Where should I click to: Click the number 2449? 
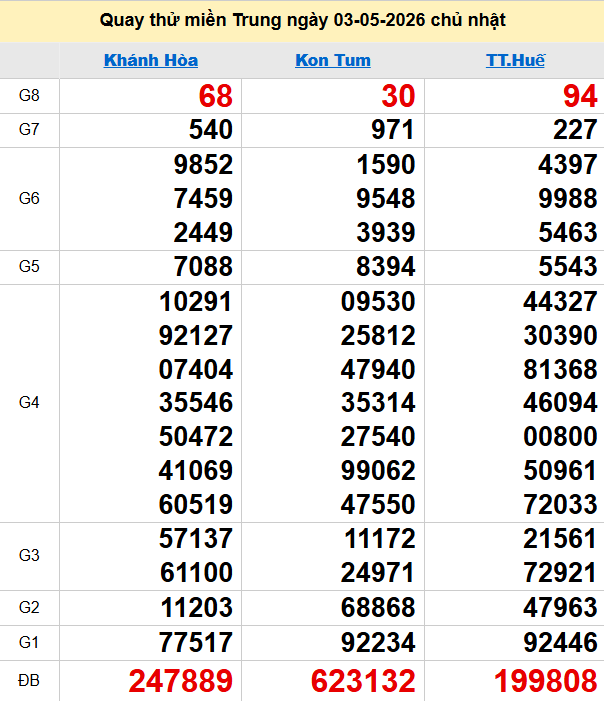pyautogui.click(x=203, y=232)
